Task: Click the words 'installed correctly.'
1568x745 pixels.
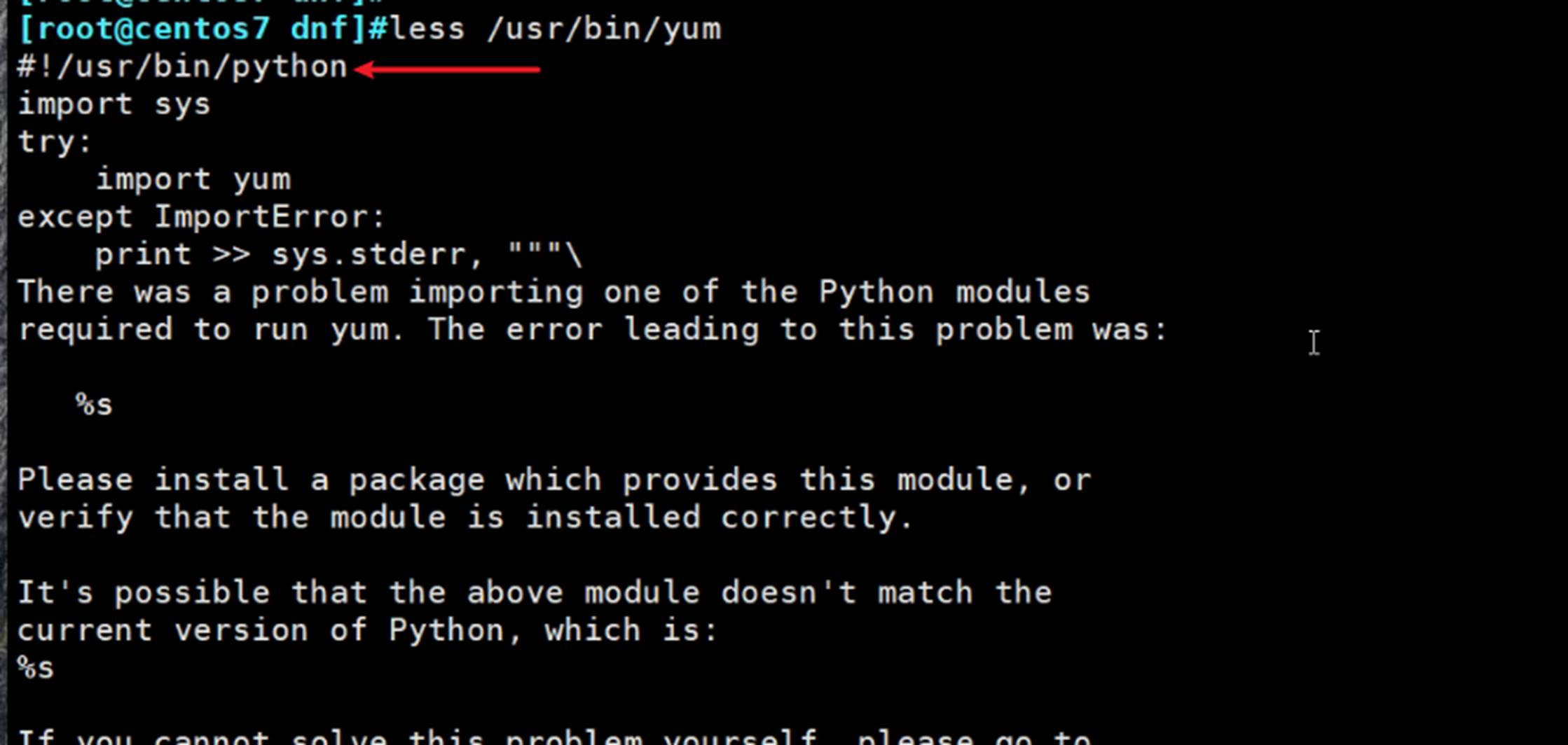Action: 720,518
